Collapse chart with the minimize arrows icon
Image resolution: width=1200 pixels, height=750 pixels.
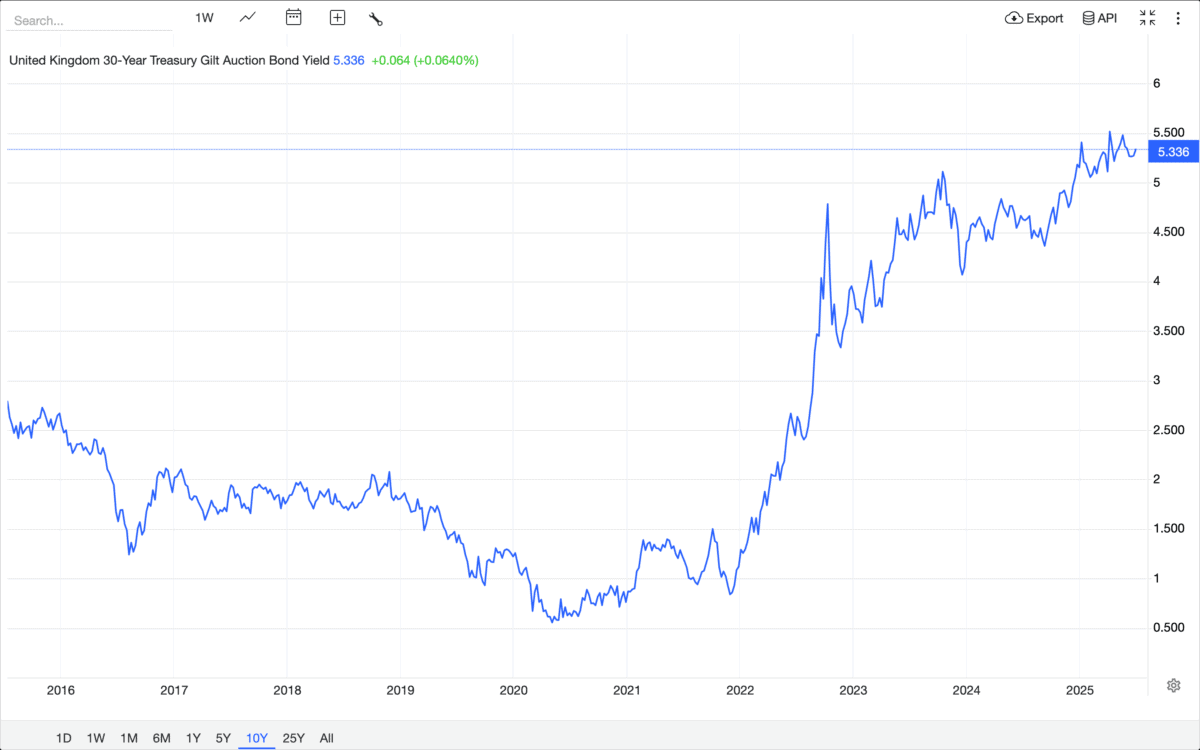[1147, 18]
